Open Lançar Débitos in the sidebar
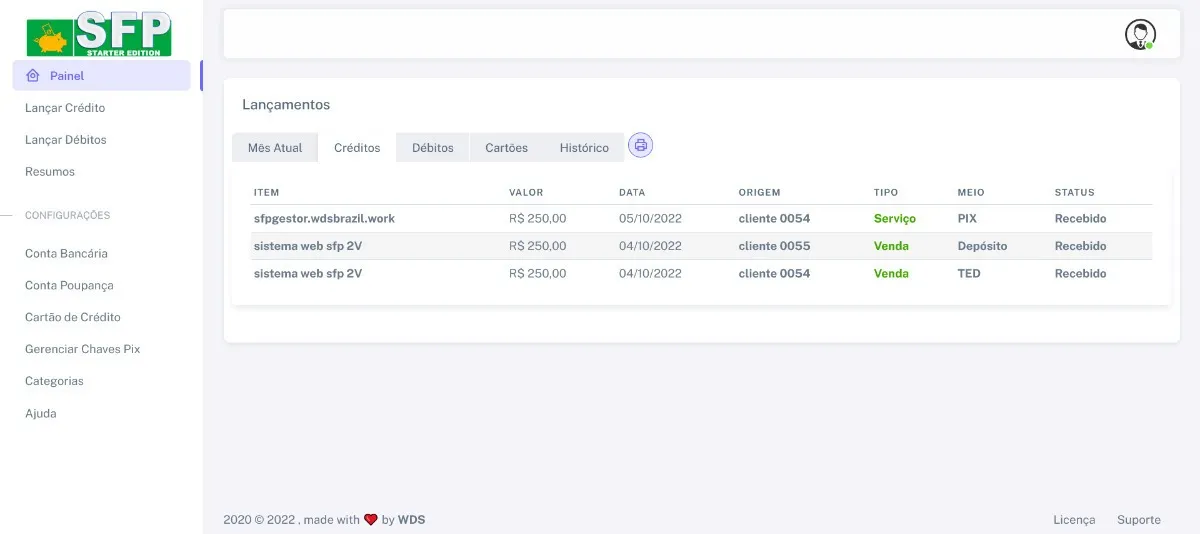This screenshot has height=534, width=1200. (x=66, y=140)
